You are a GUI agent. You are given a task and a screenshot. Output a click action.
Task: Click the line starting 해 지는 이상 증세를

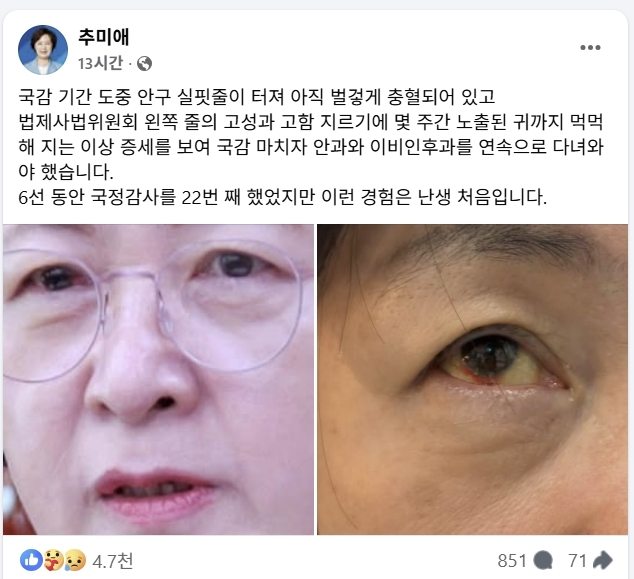(311, 147)
